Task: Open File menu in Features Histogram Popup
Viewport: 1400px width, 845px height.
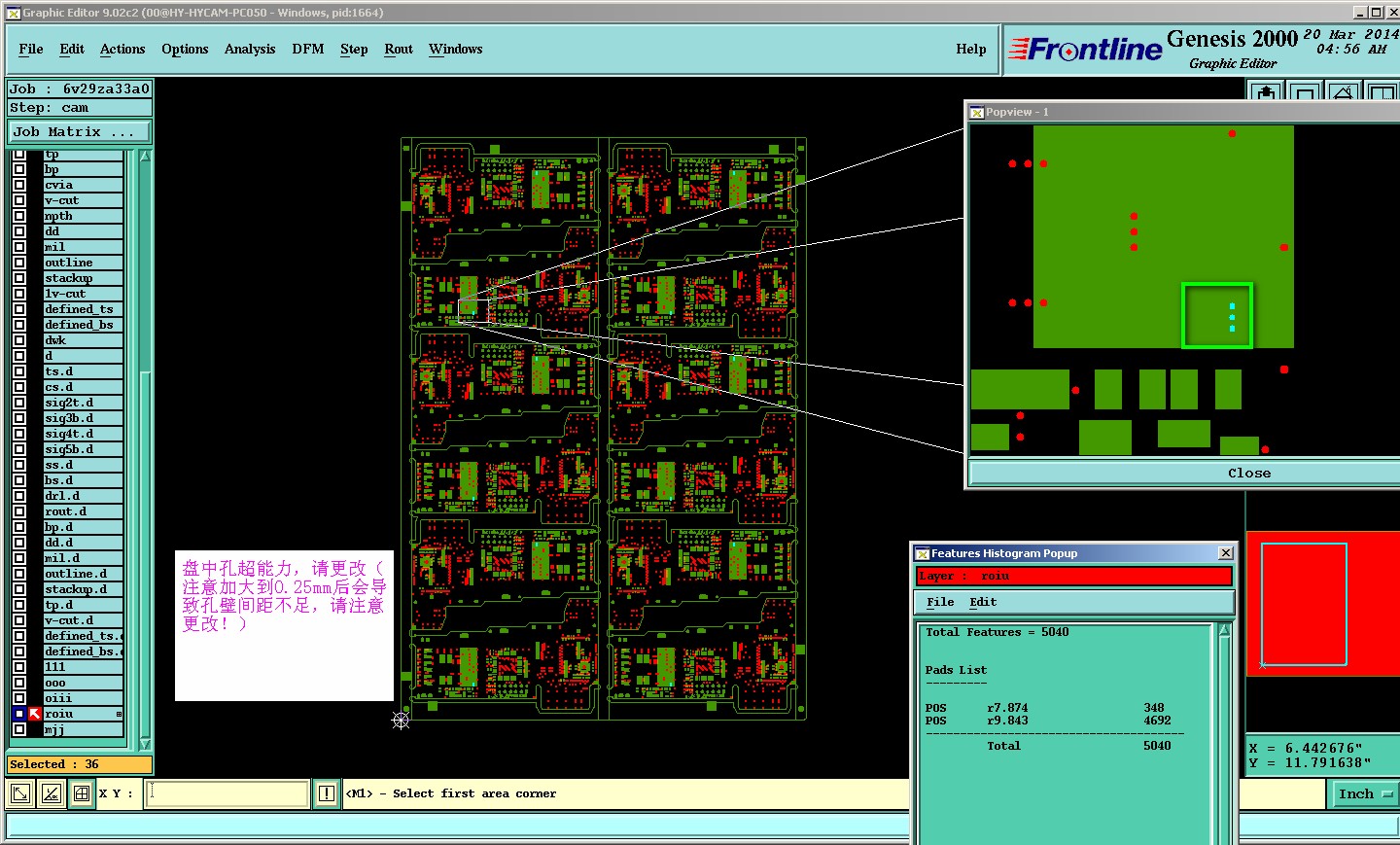Action: point(940,603)
